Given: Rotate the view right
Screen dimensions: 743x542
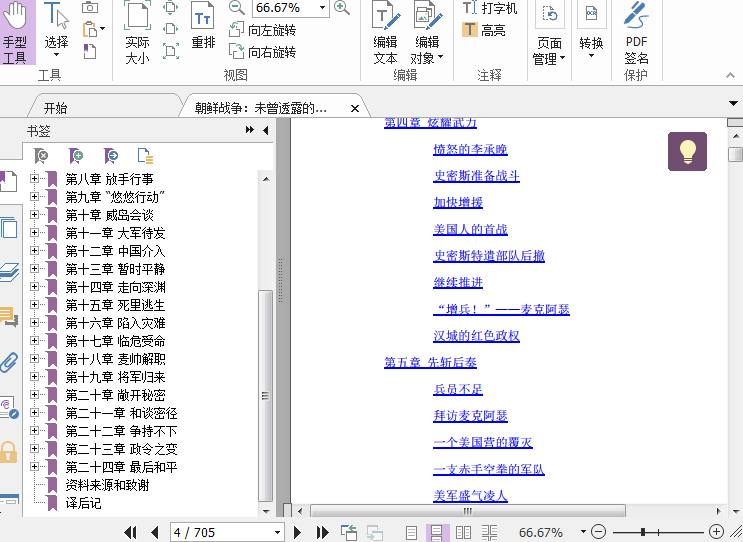Looking at the screenshot, I should coord(263,52).
